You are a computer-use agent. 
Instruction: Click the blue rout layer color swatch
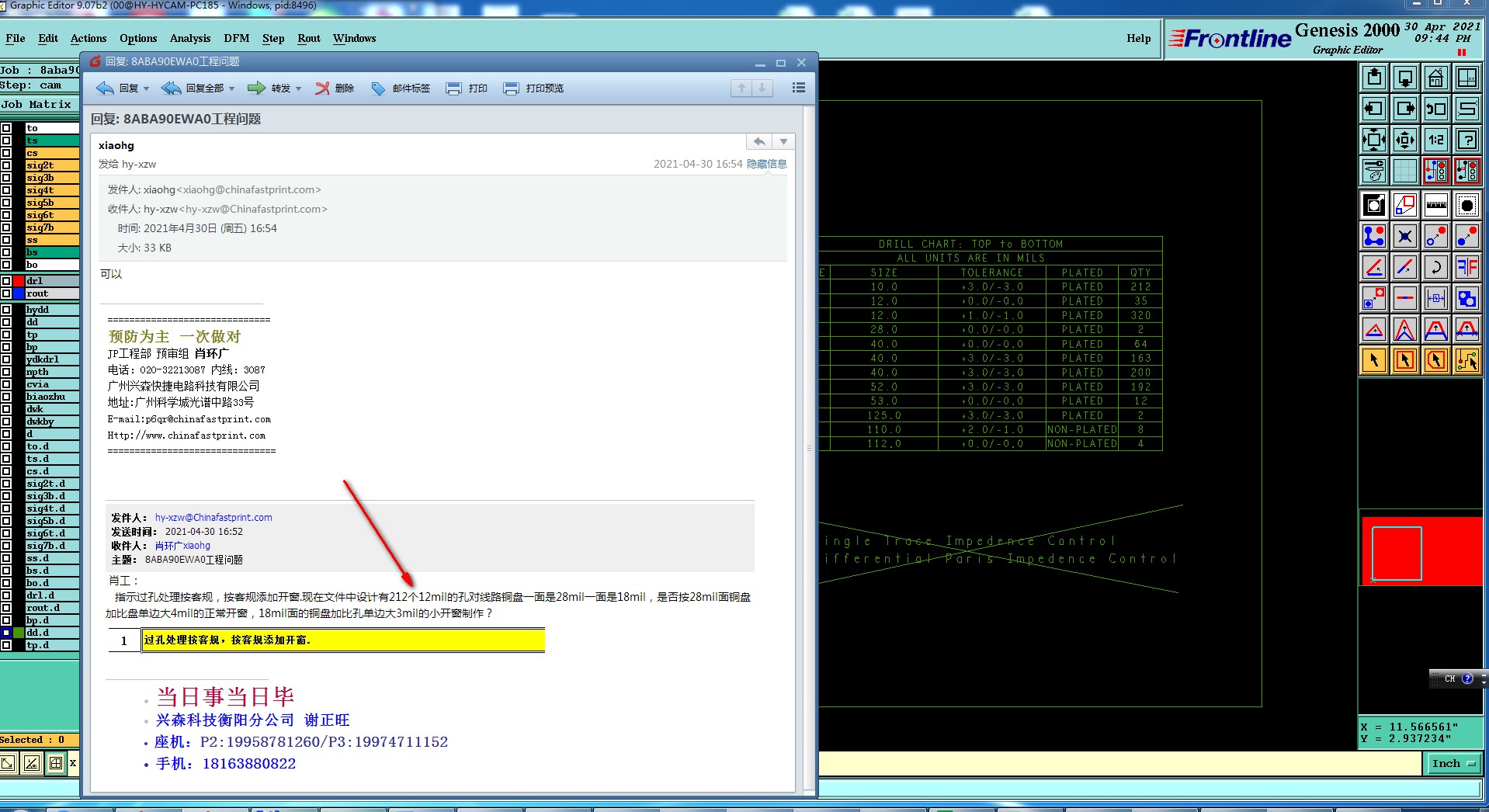point(19,293)
